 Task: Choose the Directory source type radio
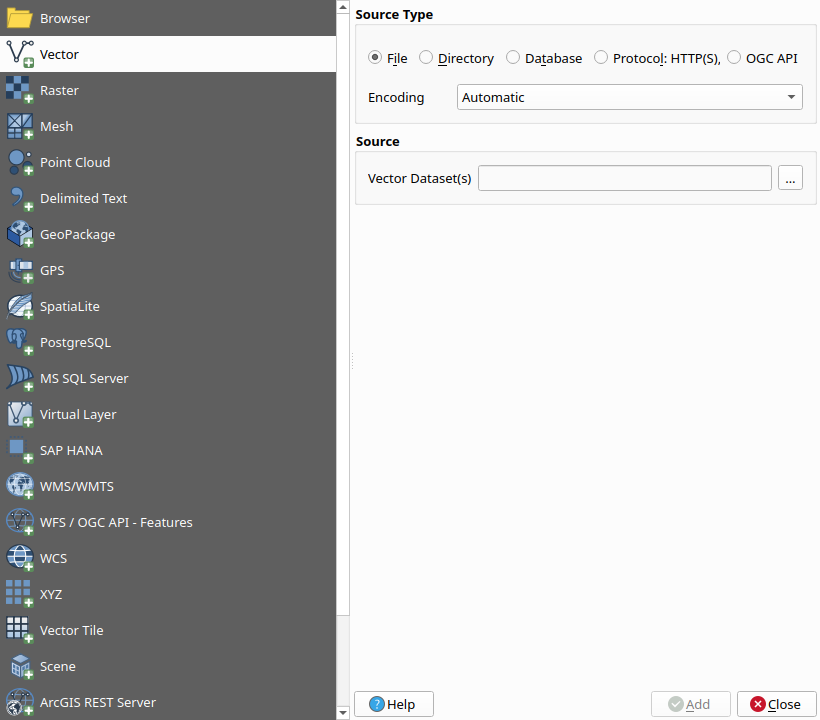click(x=426, y=57)
